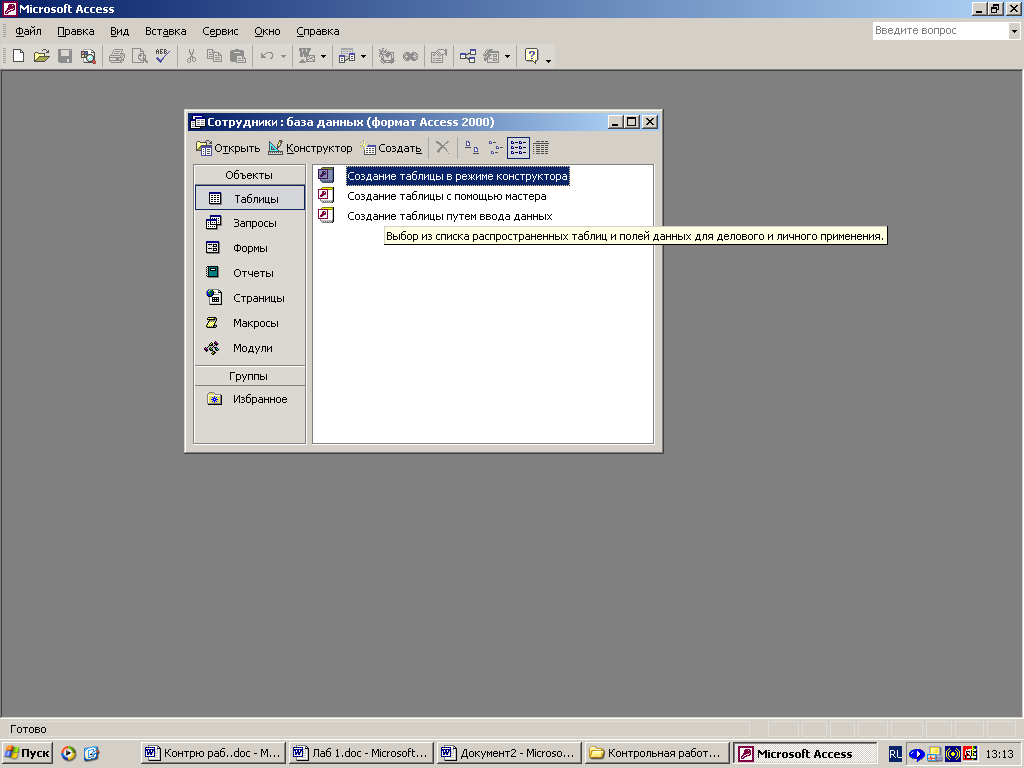Select Создание таблицы в режиме конструктора

457,176
